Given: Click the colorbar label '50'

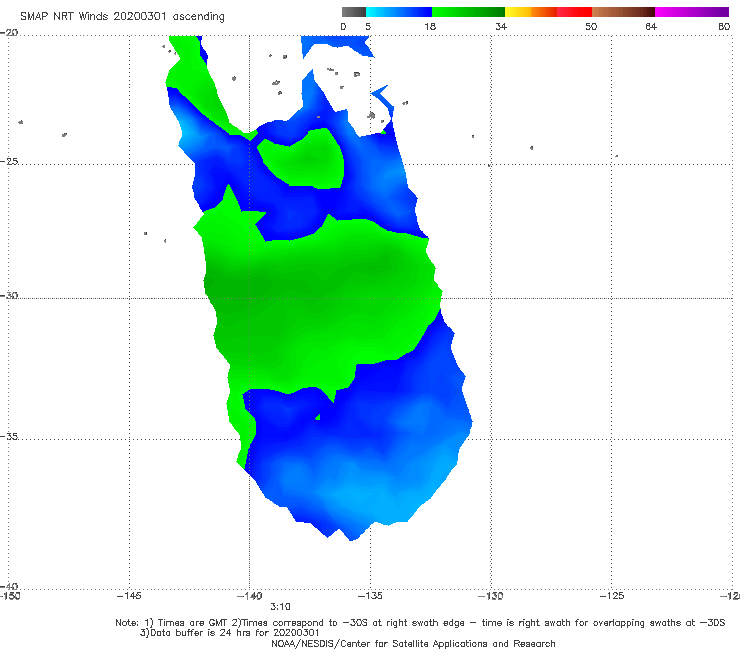Looking at the screenshot, I should point(591,26).
